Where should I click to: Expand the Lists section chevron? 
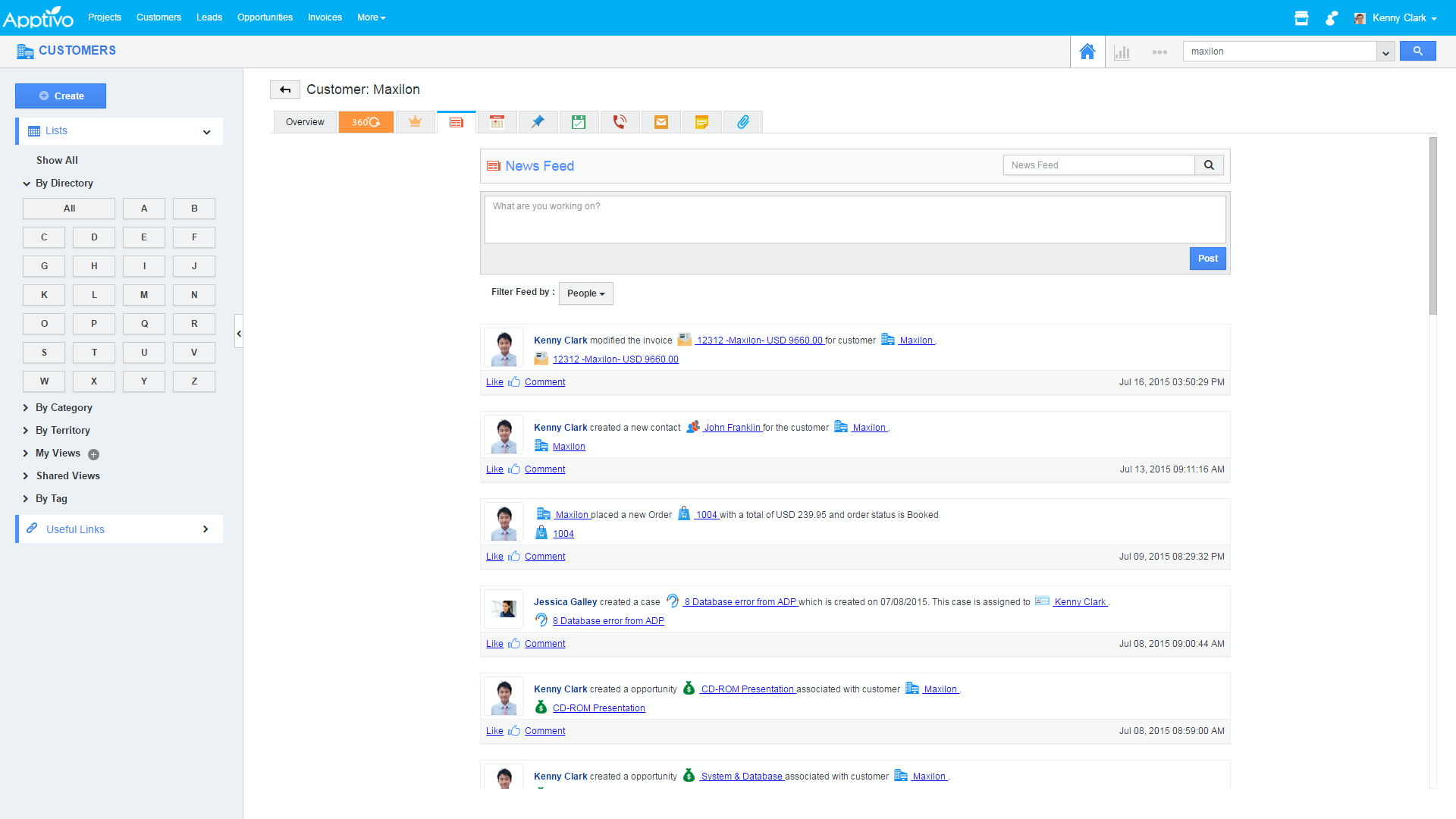[206, 132]
